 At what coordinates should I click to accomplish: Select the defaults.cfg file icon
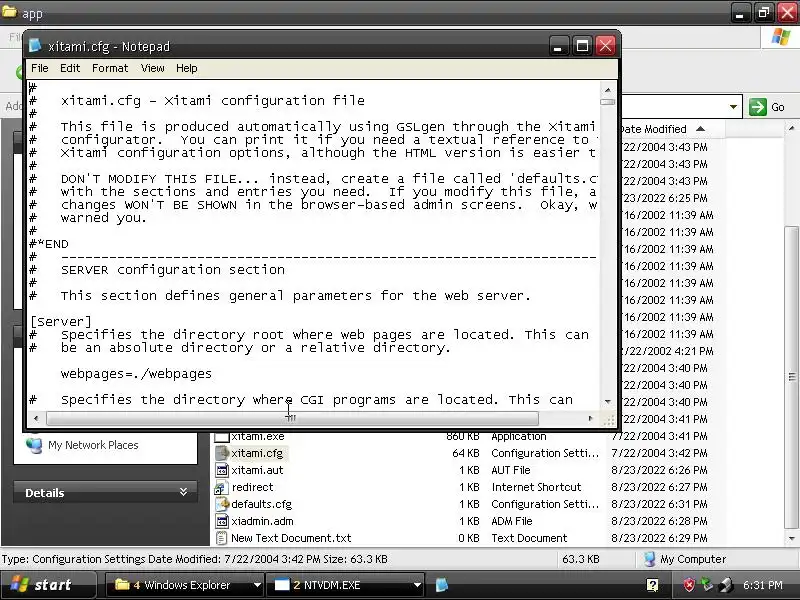click(x=221, y=504)
